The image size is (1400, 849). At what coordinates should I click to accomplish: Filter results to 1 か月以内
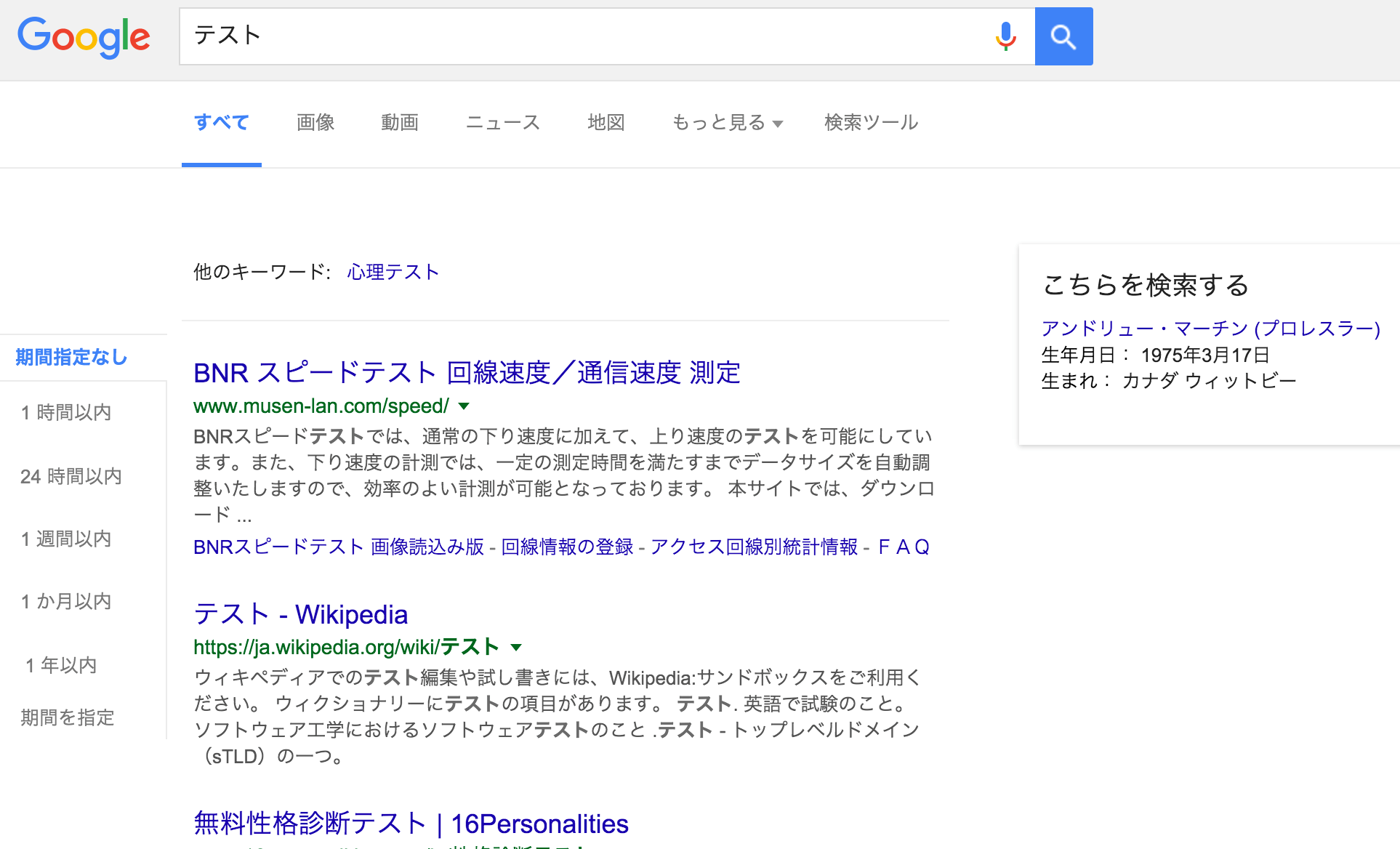point(66,601)
